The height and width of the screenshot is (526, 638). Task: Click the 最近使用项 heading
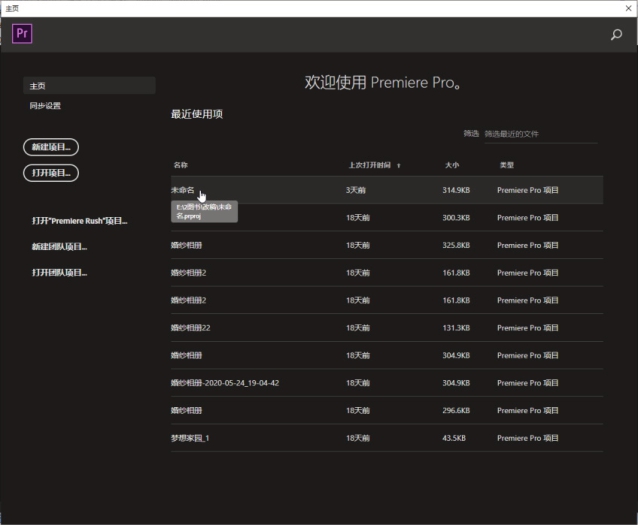197,114
